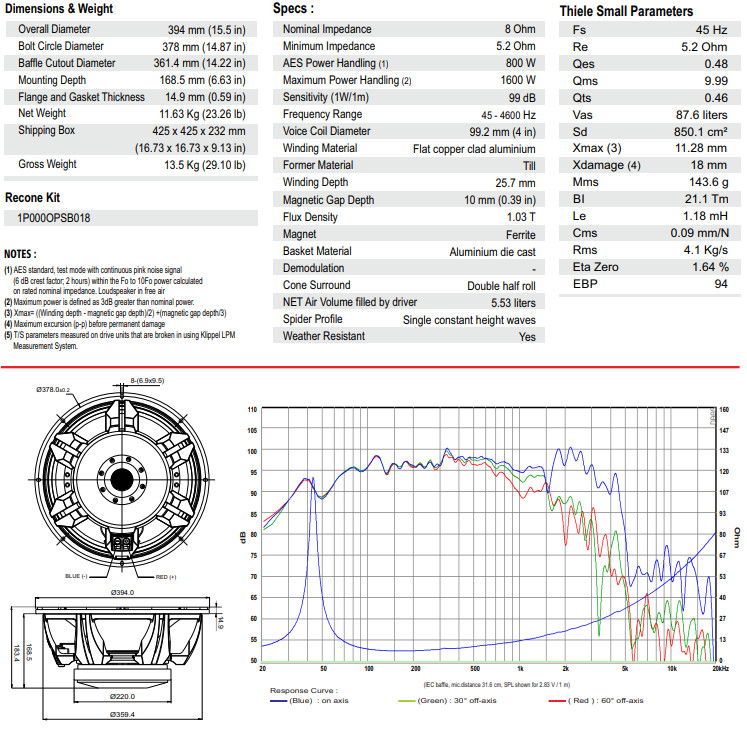Click the Net Weight value '11.63 Kg (23.26 lb)'

[x=202, y=114]
